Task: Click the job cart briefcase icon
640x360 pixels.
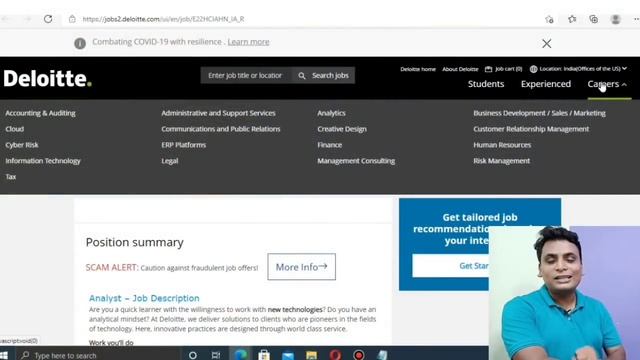Action: tap(488, 69)
